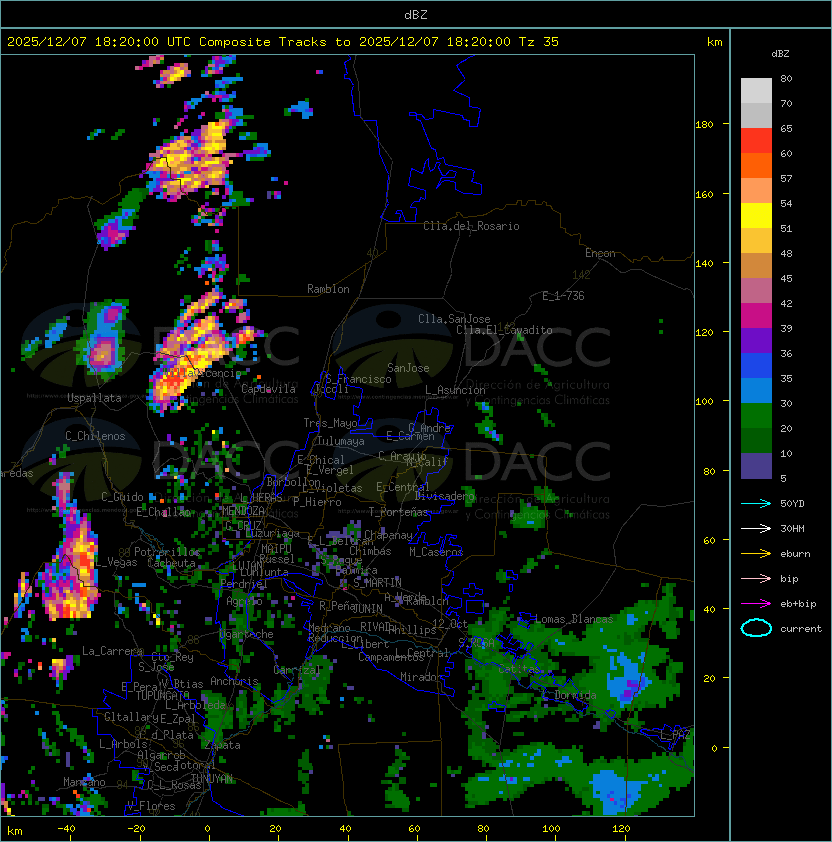Viewport: 832px width, 842px height.
Task: Click the 'current' legend label
Action: [801, 629]
